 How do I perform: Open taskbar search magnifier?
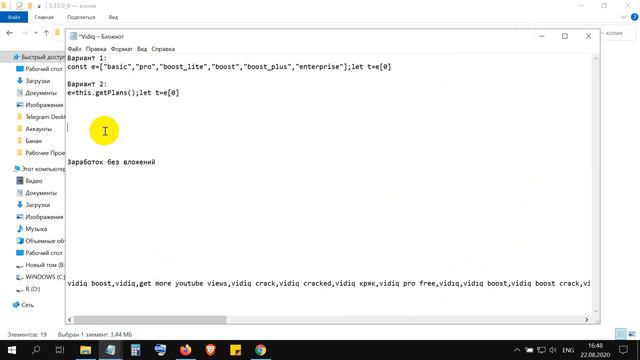tap(36, 350)
